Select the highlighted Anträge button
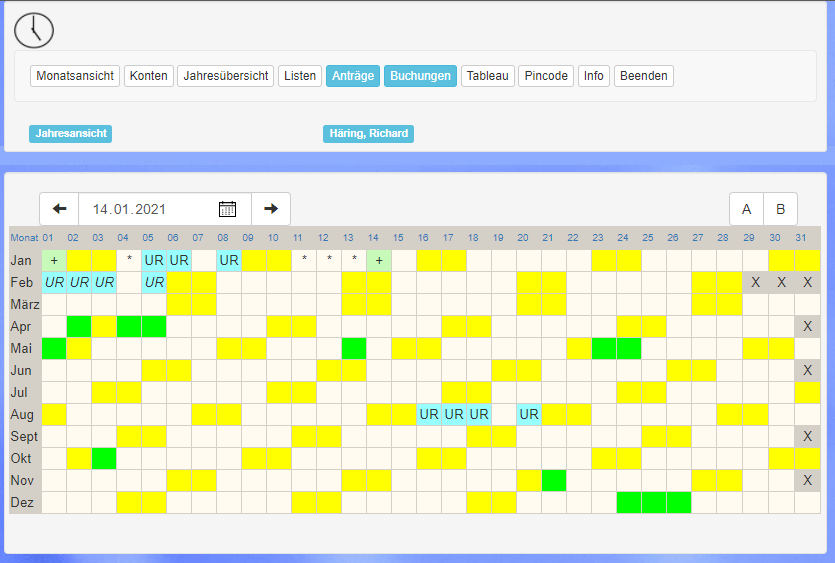 (352, 76)
